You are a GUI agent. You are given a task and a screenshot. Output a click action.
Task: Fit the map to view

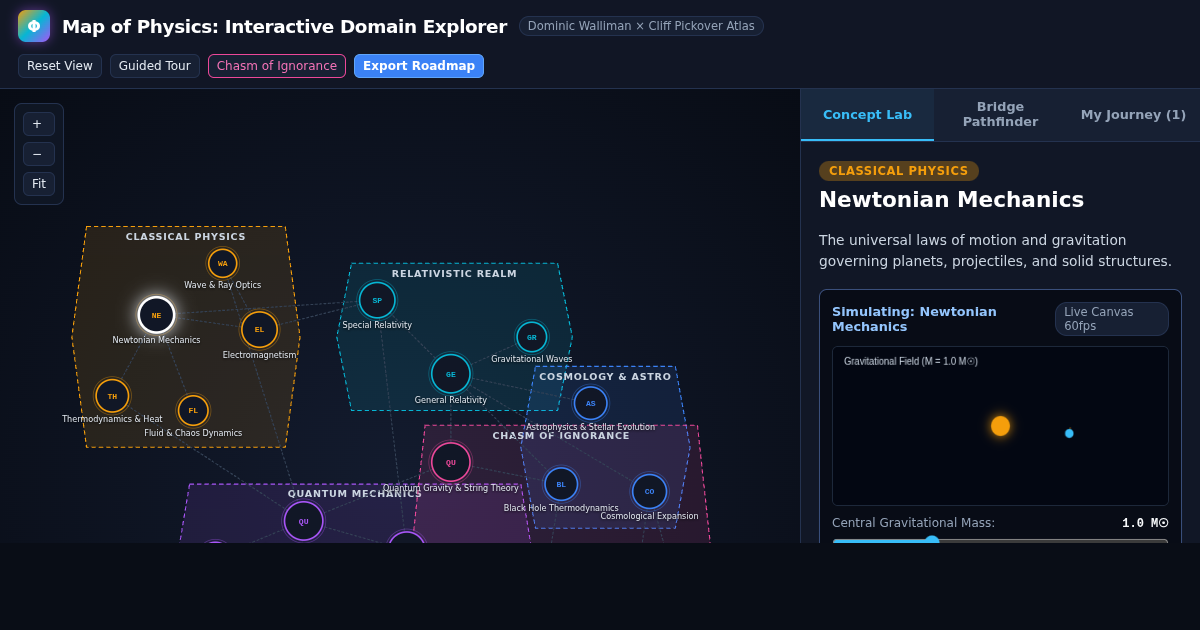[x=39, y=184]
